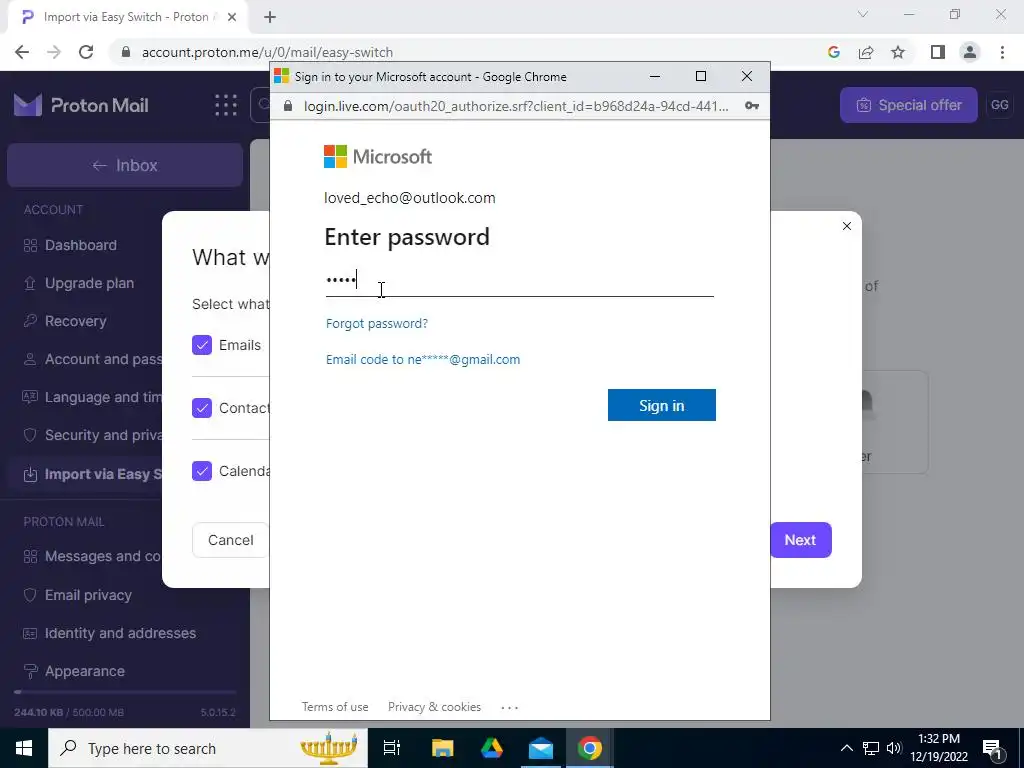Click the Upgrade plan sidebar icon
Viewport: 1024px width, 768px height.
[30, 283]
